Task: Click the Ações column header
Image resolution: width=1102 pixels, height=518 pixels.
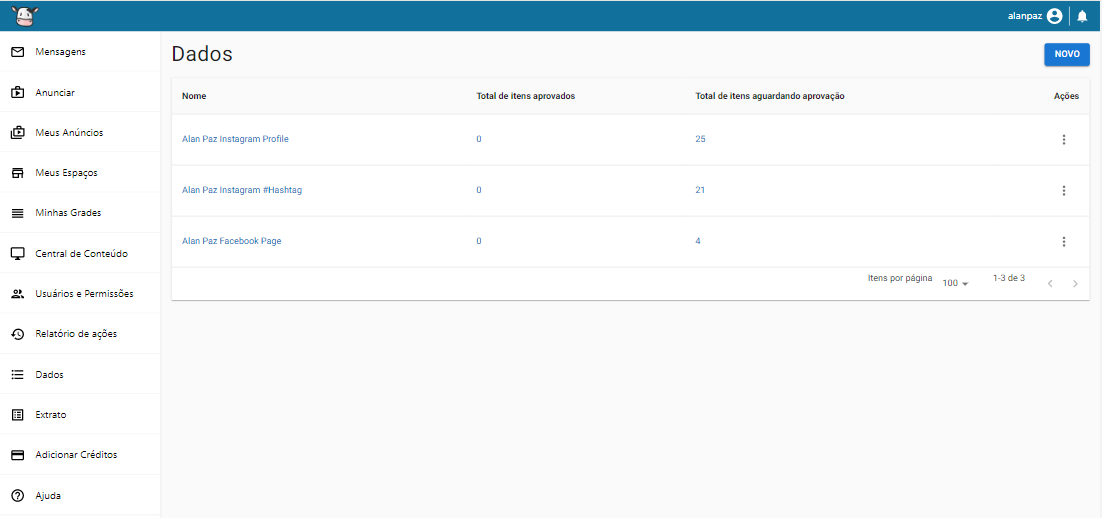Action: [1066, 96]
